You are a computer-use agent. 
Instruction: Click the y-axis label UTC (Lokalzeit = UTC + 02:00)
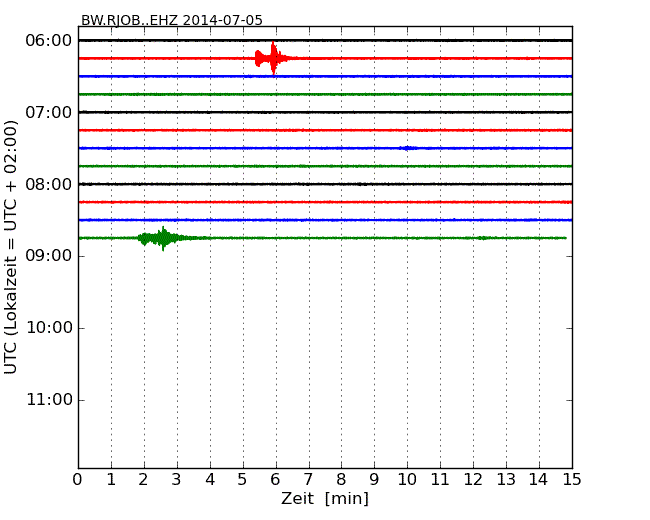(x=10, y=247)
